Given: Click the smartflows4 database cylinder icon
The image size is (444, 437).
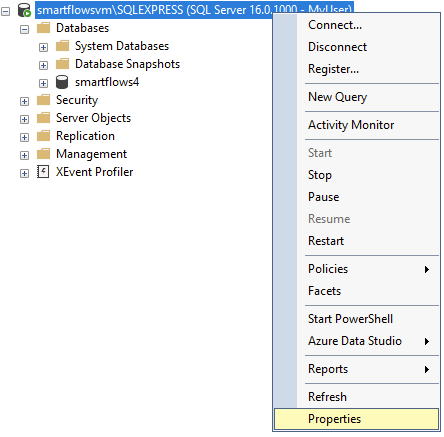Looking at the screenshot, I should pyautogui.click(x=62, y=82).
